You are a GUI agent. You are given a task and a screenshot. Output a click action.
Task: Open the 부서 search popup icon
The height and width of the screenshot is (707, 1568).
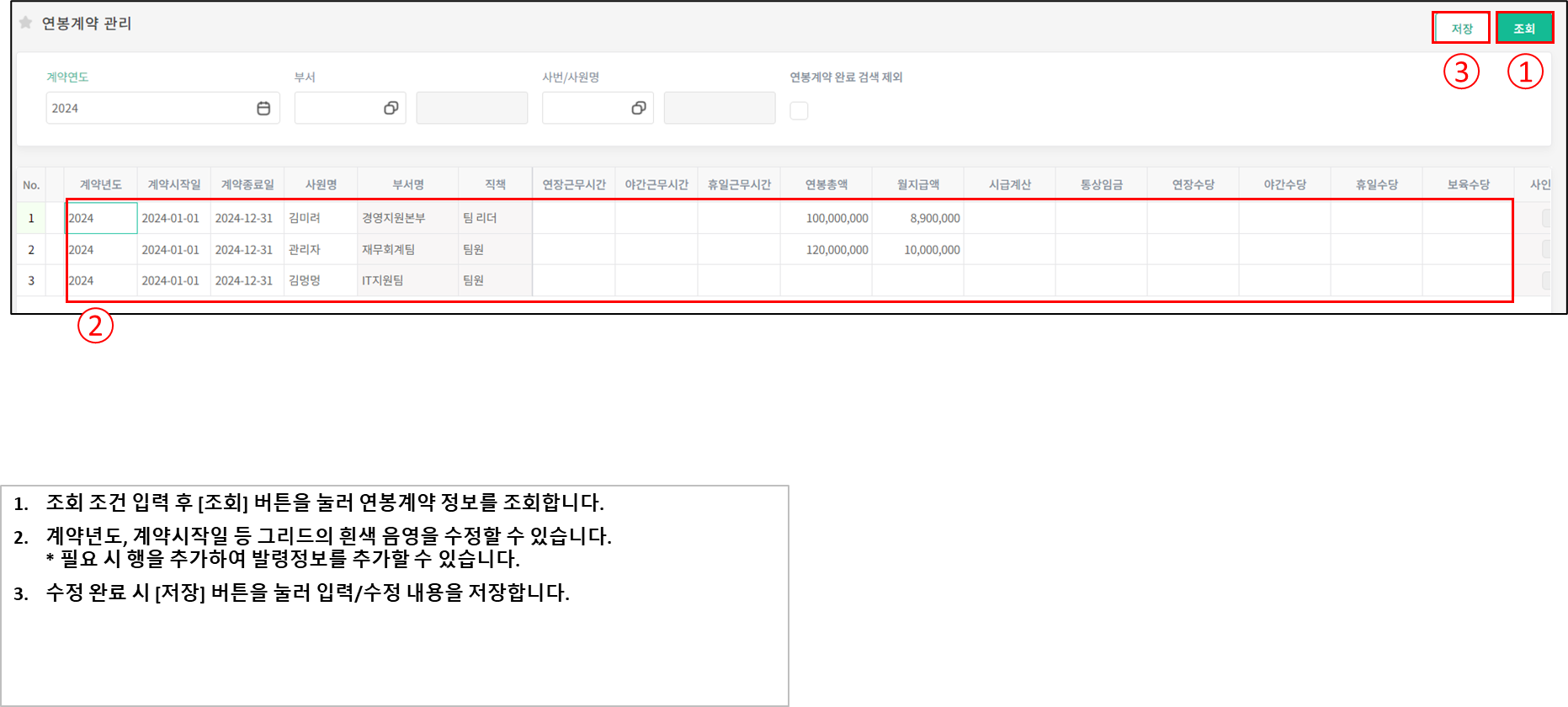pyautogui.click(x=391, y=109)
